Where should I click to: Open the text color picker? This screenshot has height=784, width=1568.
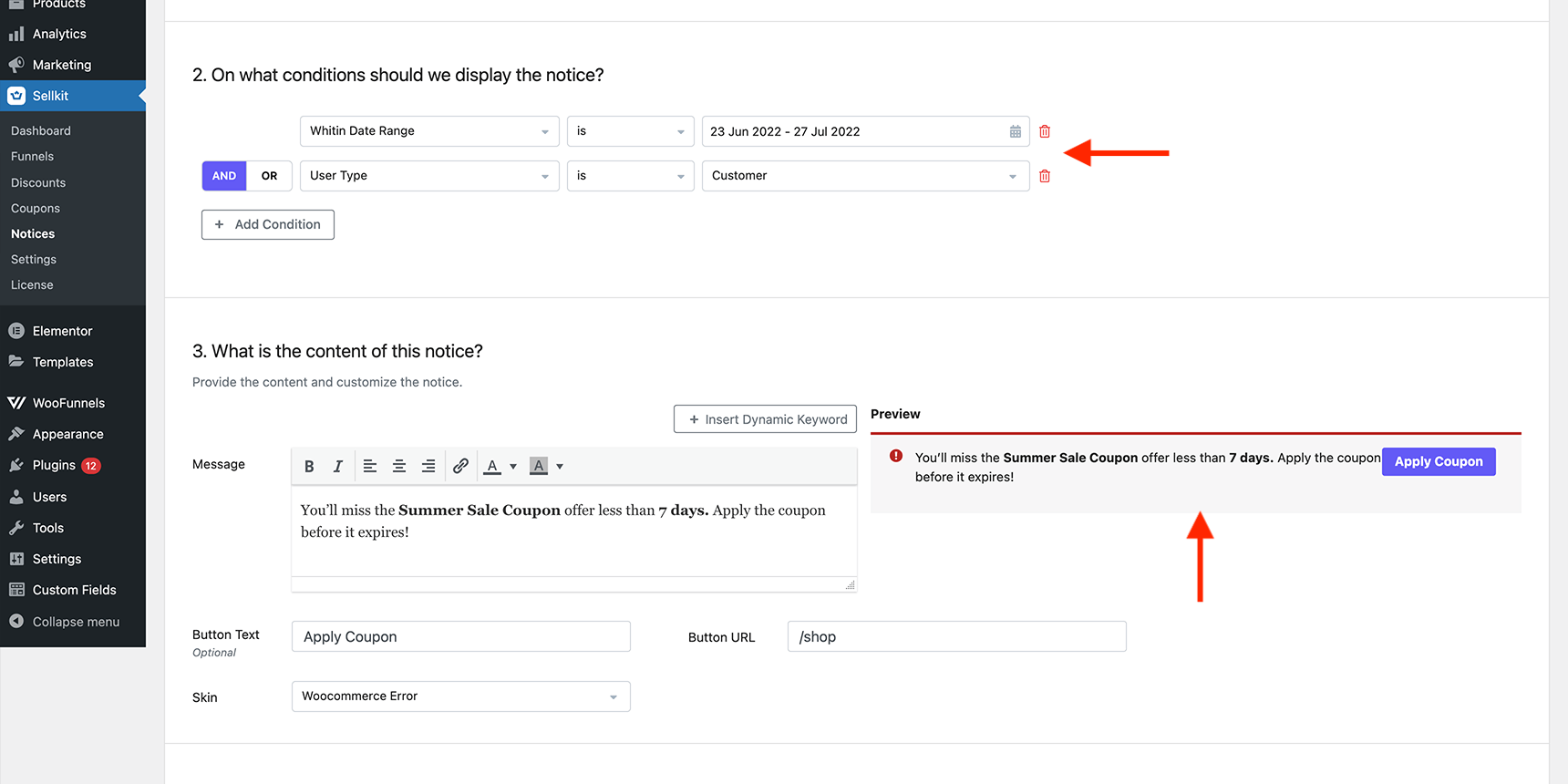[x=492, y=466]
